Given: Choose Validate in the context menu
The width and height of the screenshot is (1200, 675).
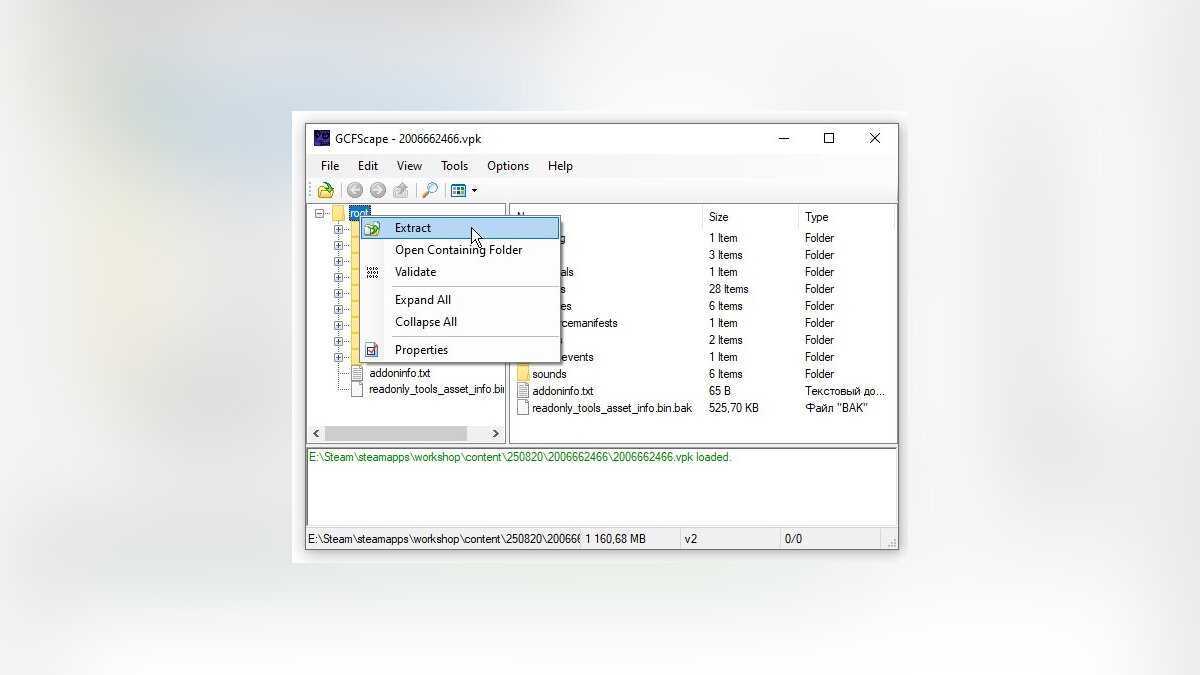Looking at the screenshot, I should [x=415, y=272].
